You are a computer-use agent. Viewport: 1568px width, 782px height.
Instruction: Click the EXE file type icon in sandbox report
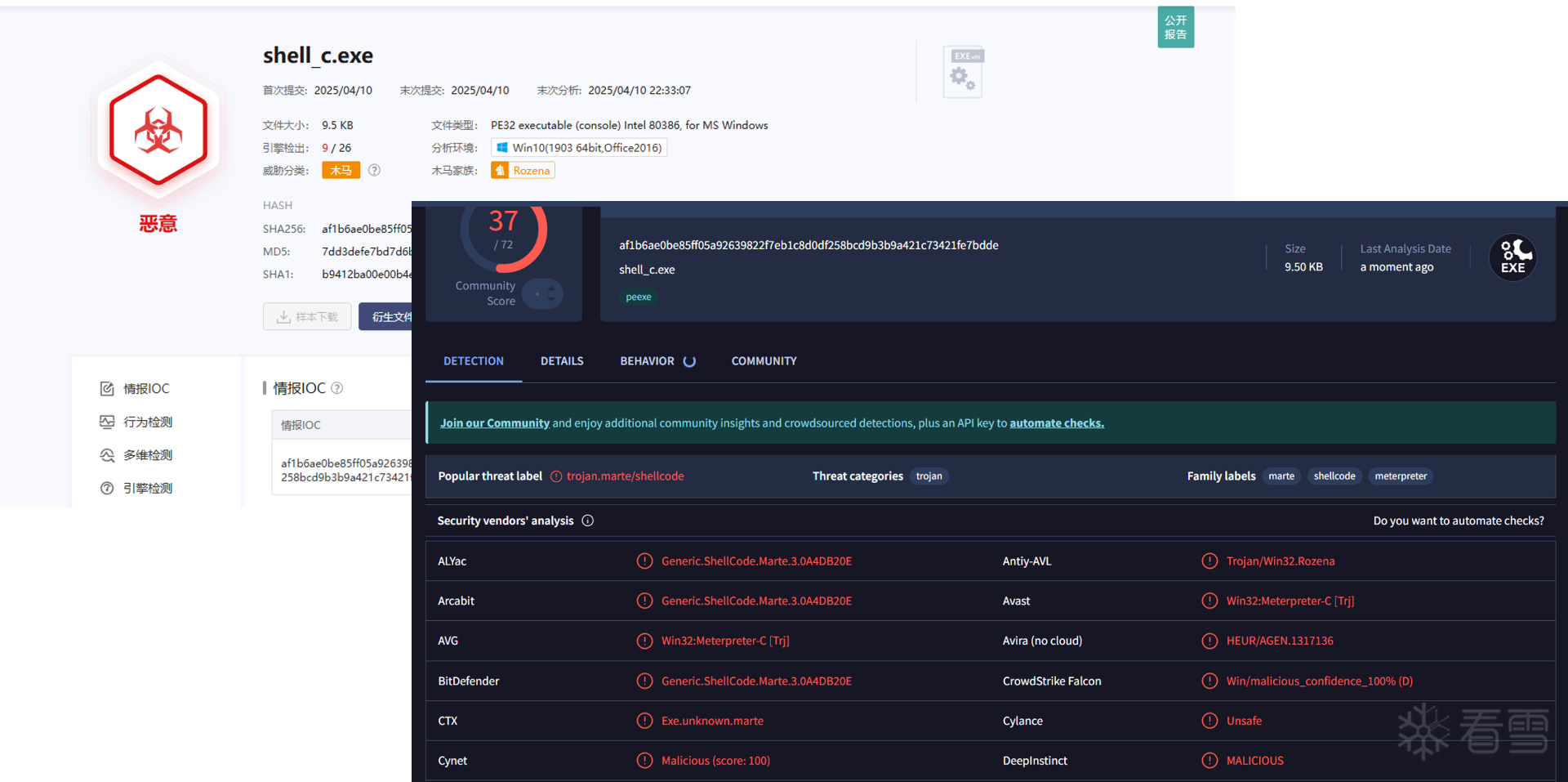coord(963,72)
